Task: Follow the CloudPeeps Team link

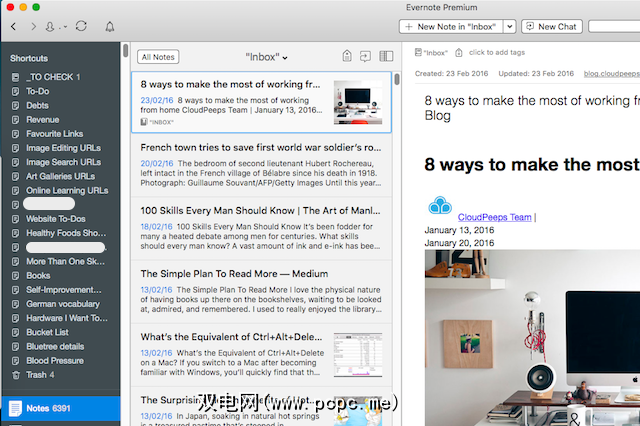Action: [494, 217]
